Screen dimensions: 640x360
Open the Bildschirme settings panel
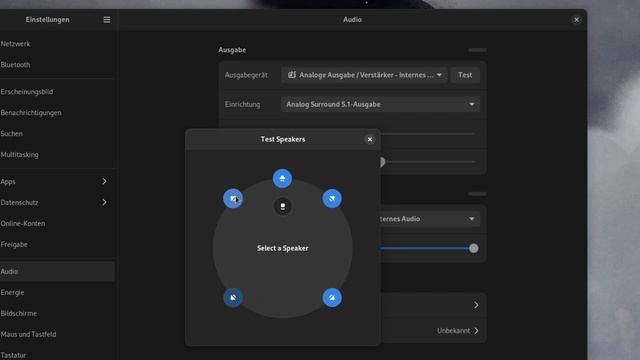tap(57, 313)
